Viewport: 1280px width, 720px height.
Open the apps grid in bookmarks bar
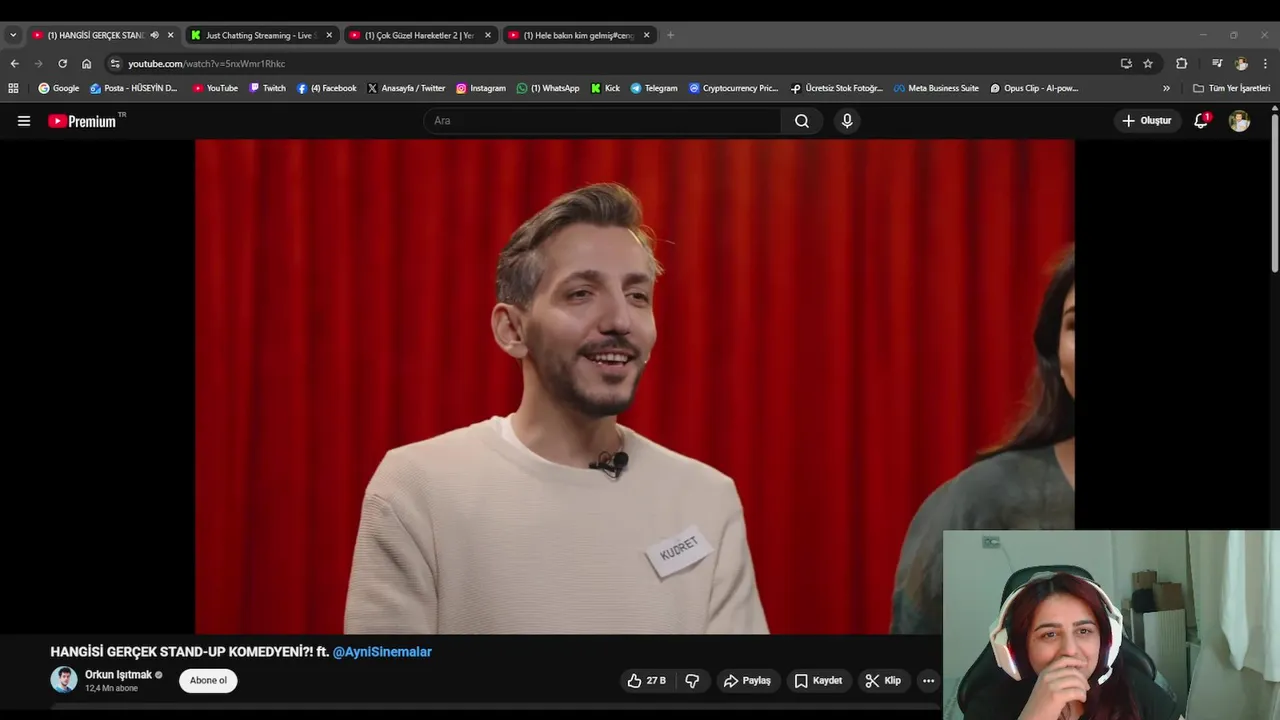point(13,88)
